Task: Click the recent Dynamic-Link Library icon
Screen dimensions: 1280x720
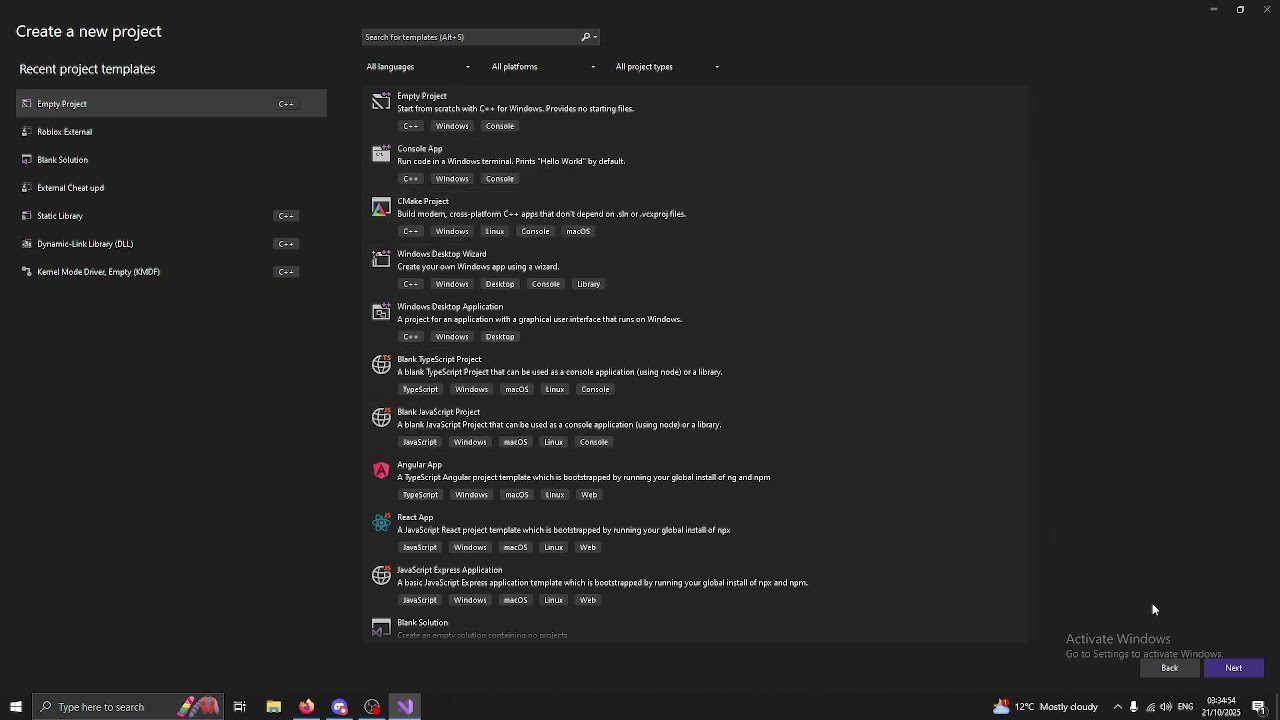Action: [x=27, y=244]
